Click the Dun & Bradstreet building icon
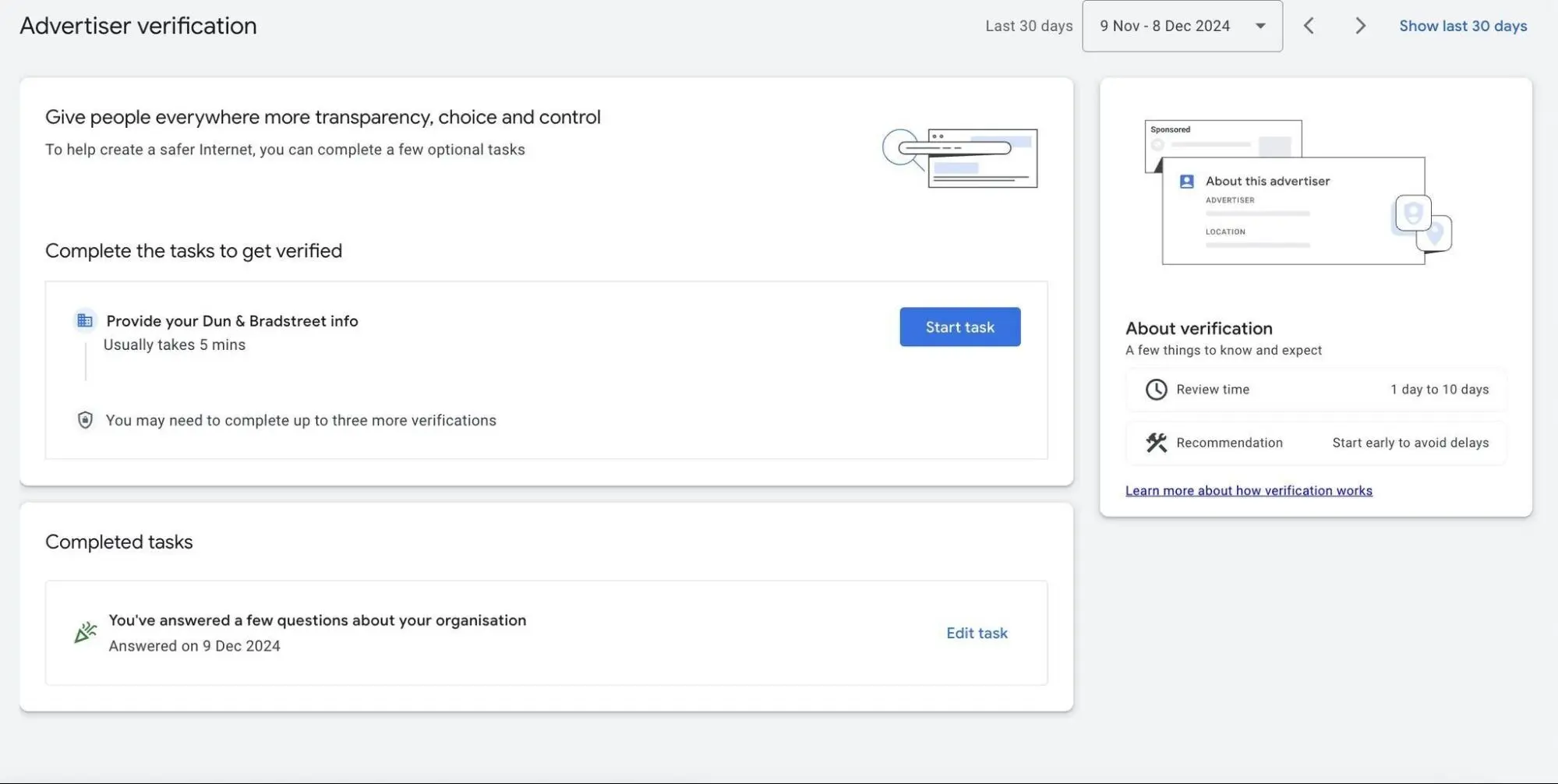The height and width of the screenshot is (784, 1558). click(x=85, y=320)
